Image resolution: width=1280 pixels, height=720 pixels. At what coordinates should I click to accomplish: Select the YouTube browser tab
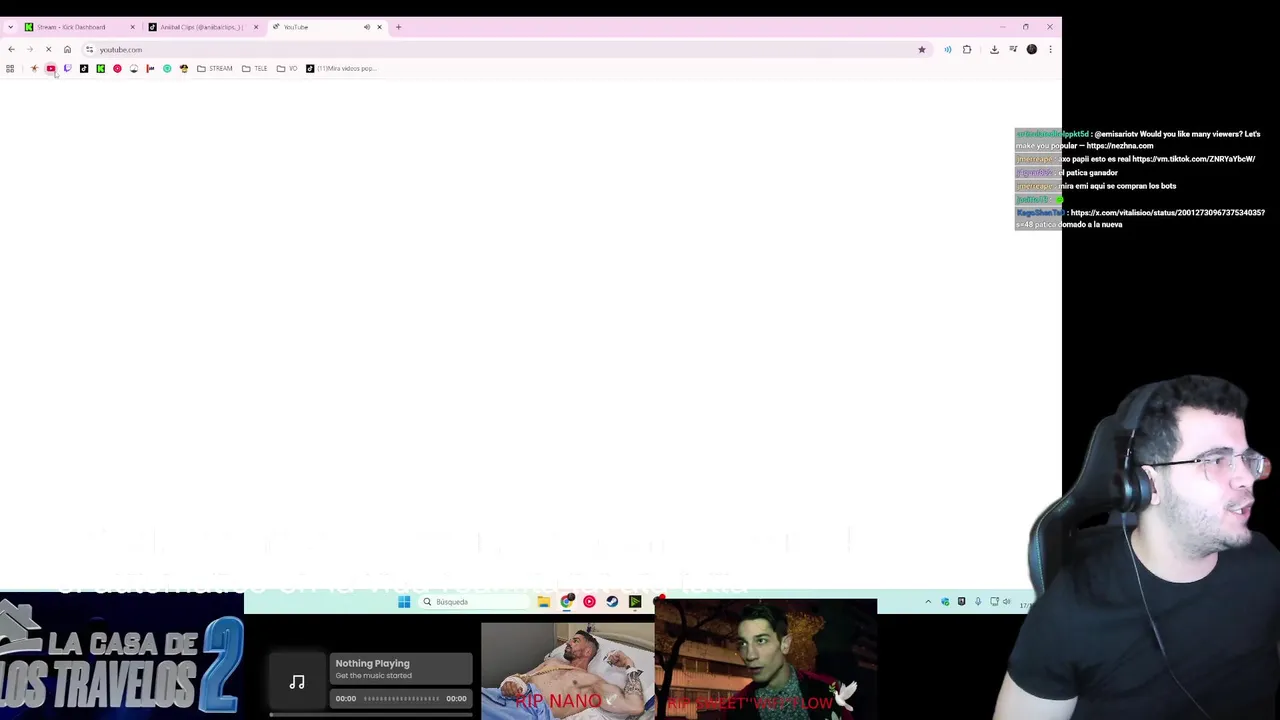(327, 27)
